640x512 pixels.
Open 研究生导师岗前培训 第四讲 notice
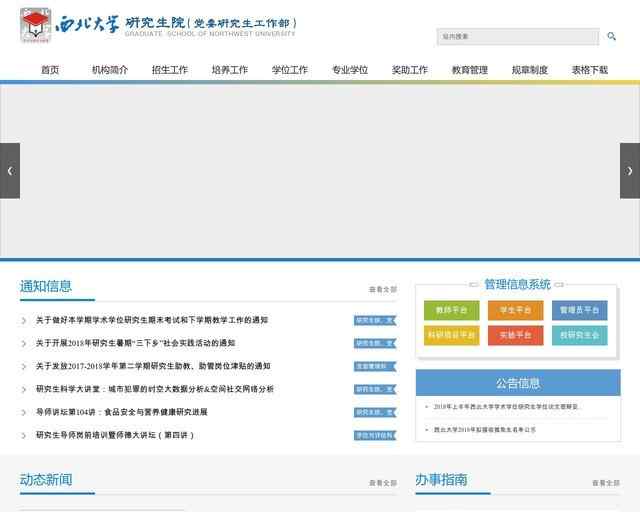115,435
